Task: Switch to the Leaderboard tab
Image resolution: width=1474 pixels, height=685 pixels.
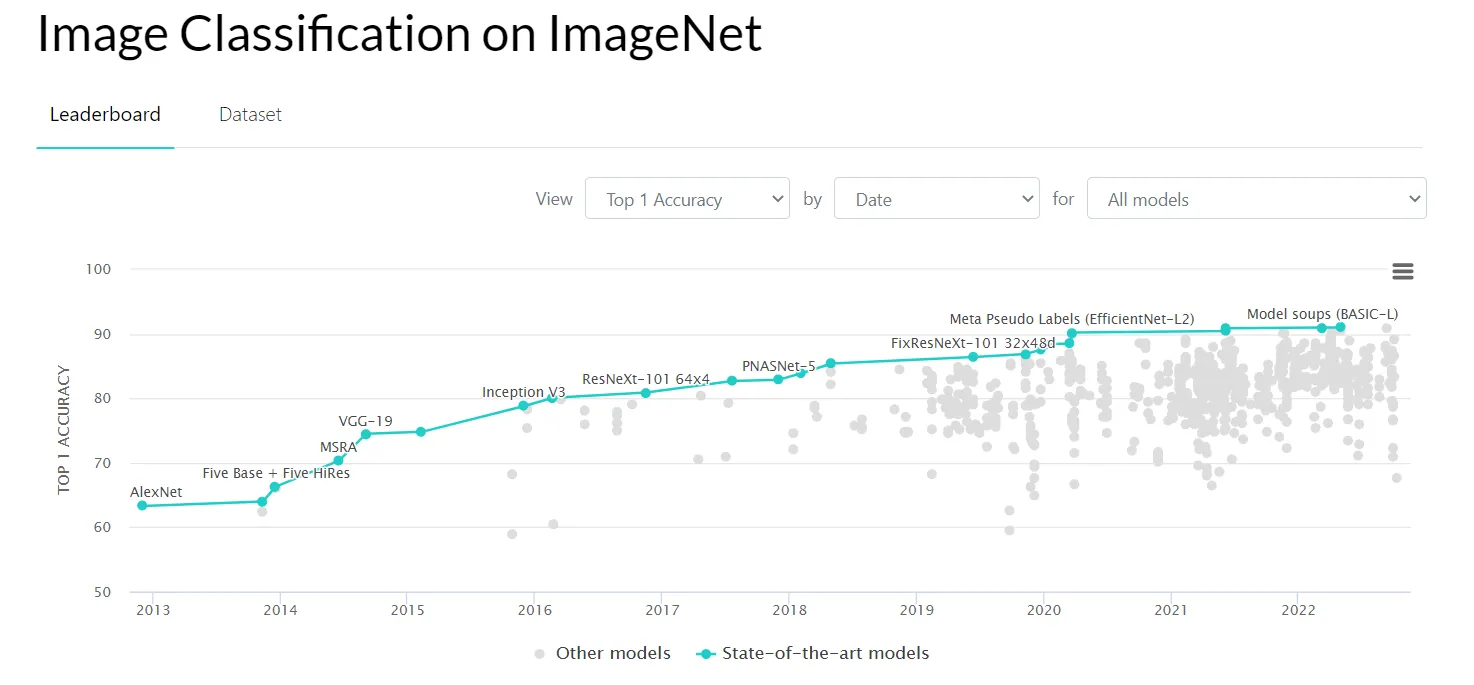Action: [x=105, y=114]
